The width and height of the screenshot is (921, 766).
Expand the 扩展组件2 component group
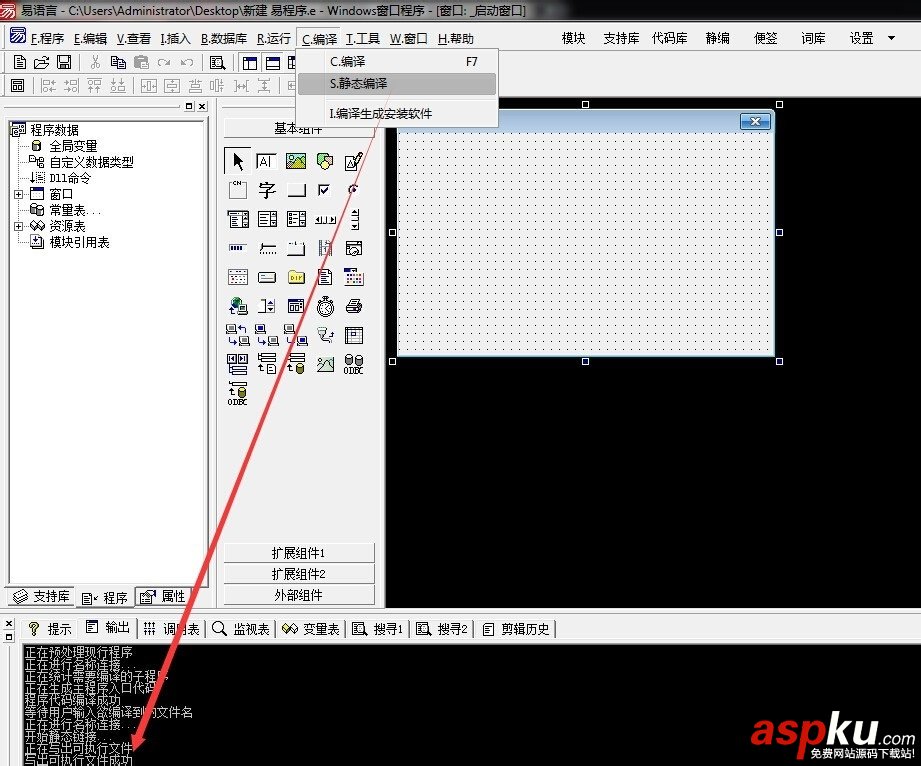click(x=298, y=574)
